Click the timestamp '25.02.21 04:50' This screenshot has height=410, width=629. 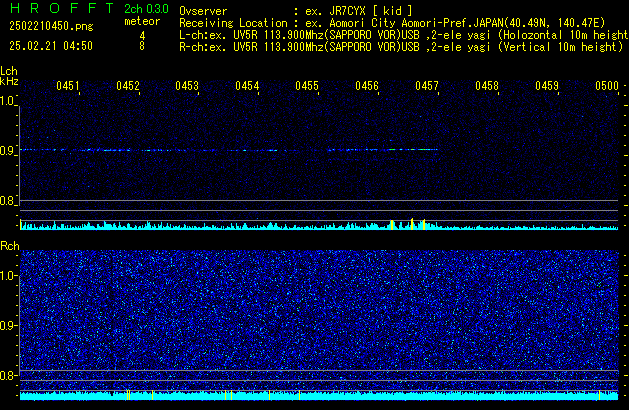tap(51, 46)
